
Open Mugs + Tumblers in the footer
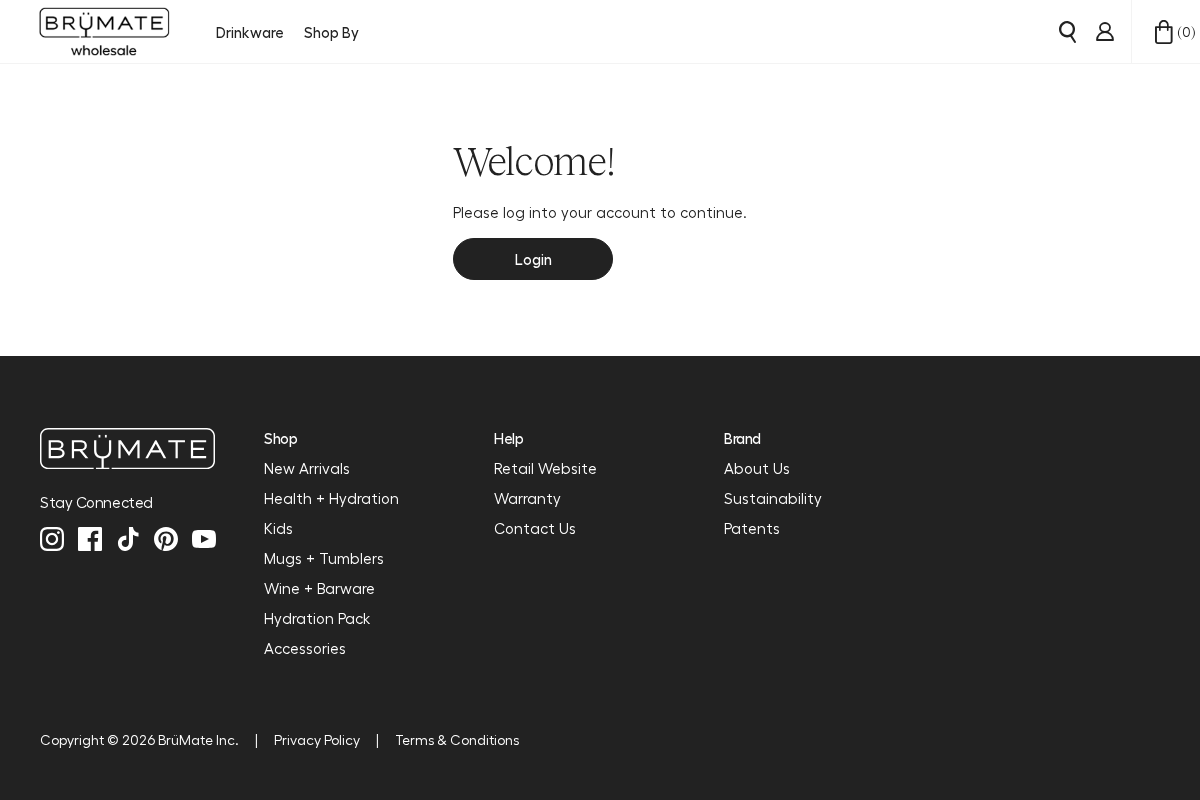323,558
